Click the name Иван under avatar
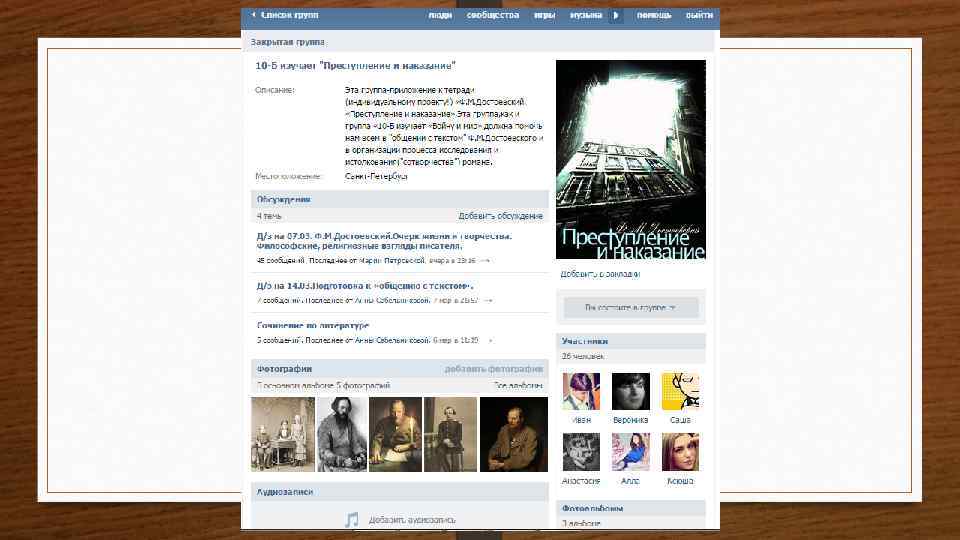The height and width of the screenshot is (540, 960). pyautogui.click(x=581, y=420)
